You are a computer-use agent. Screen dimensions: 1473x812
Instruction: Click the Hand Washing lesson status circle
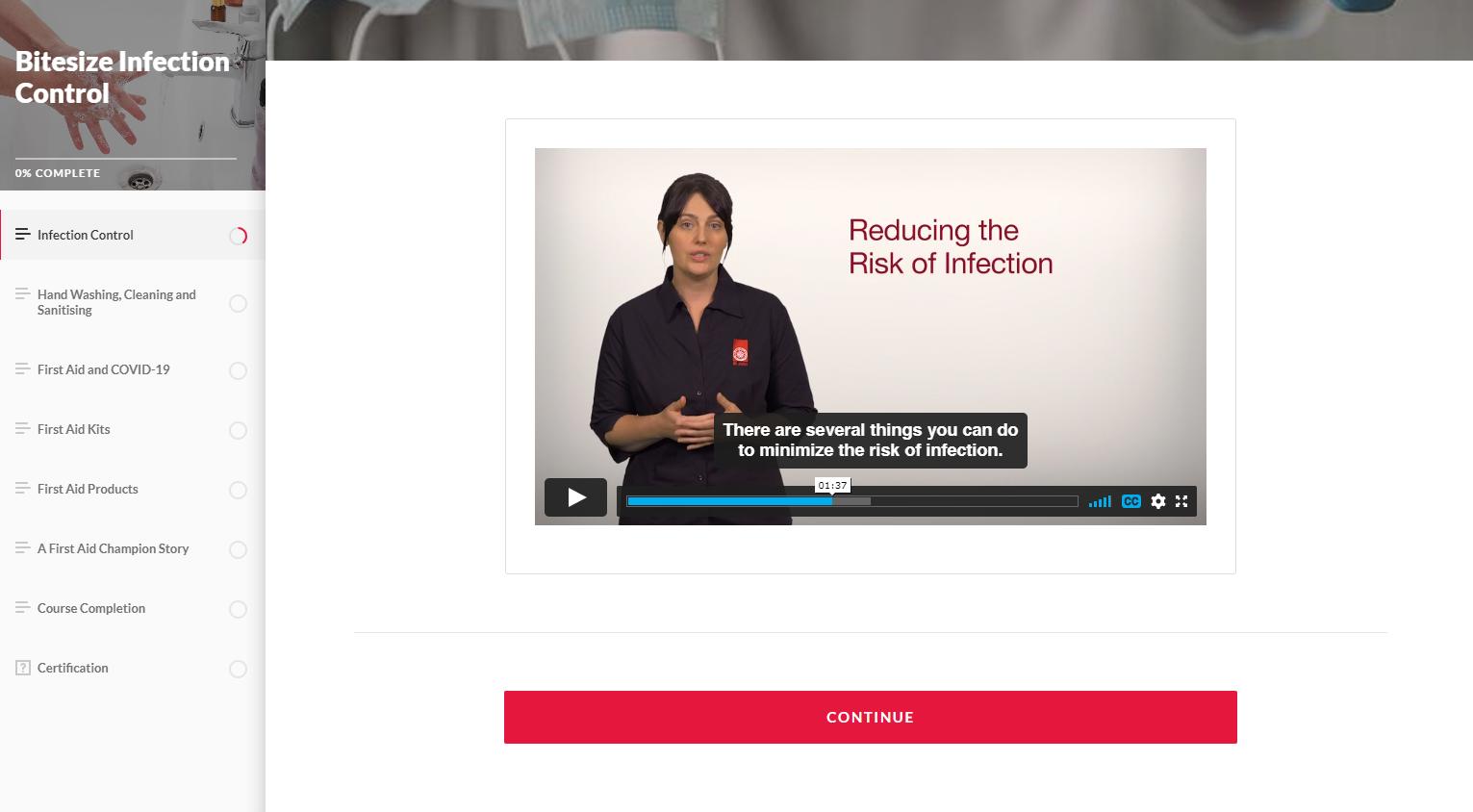[x=239, y=304]
